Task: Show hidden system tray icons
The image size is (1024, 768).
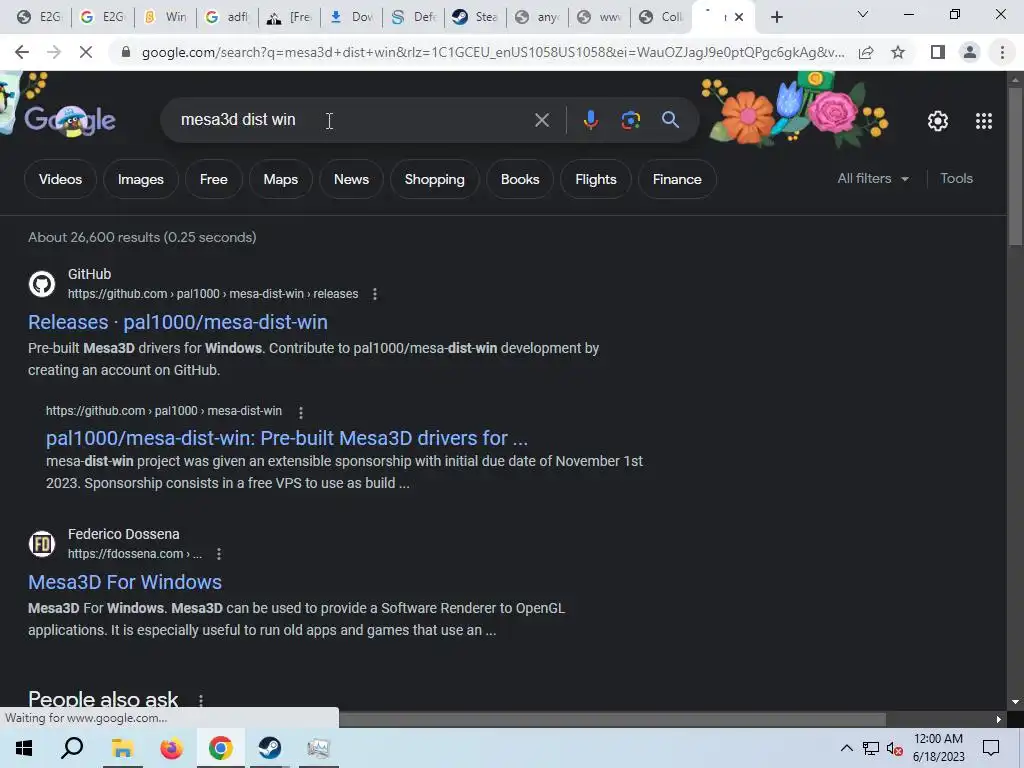Action: [846, 748]
